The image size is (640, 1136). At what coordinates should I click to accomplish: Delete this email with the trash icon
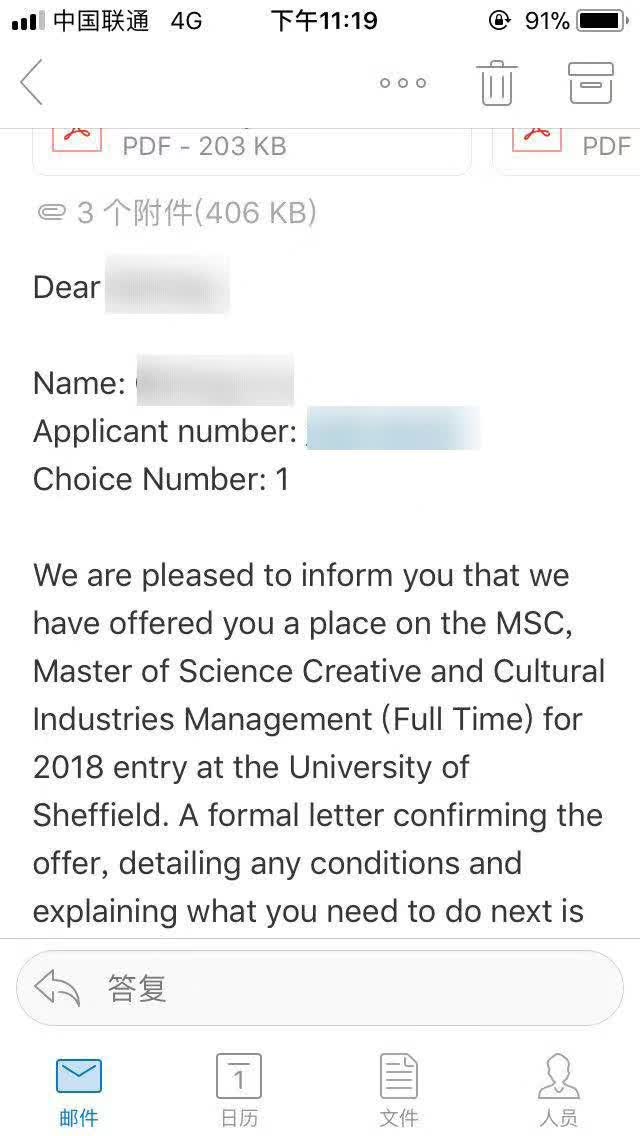[496, 82]
